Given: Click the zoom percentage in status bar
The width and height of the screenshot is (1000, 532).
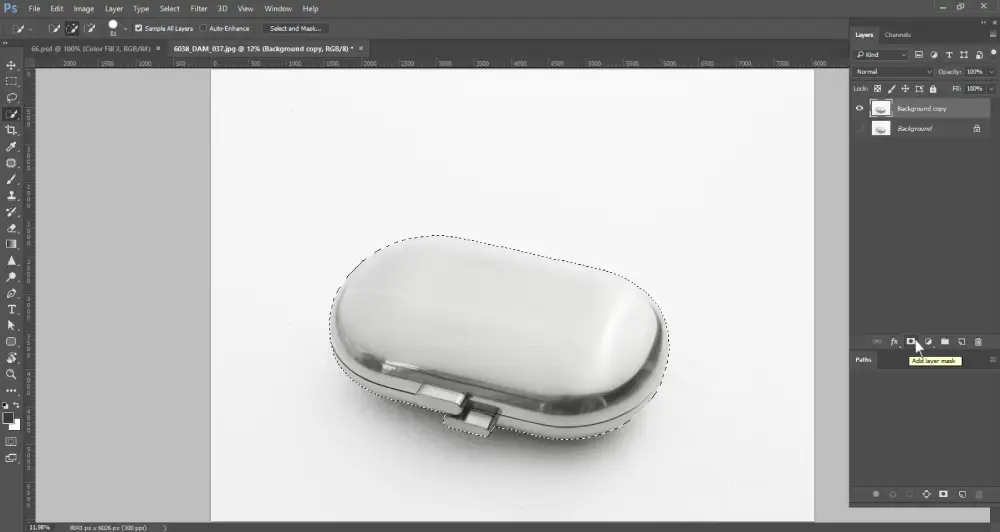Looking at the screenshot, I should [x=40, y=528].
